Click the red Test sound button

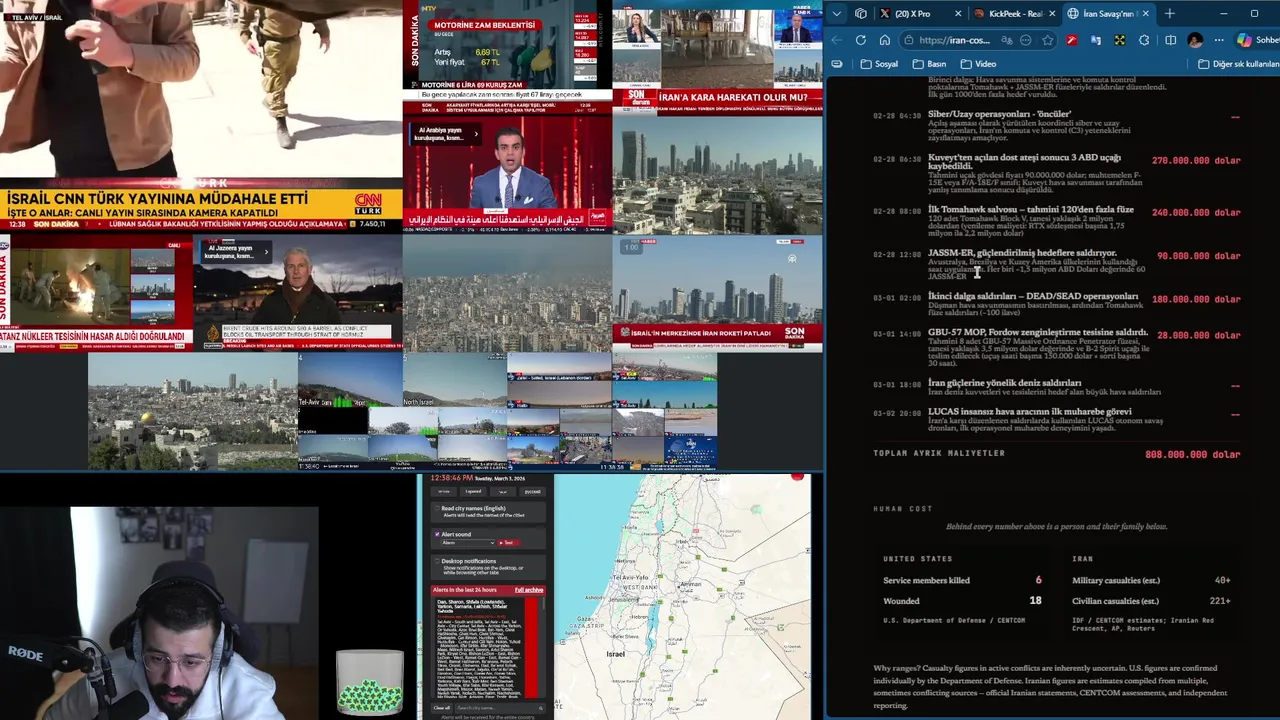click(508, 543)
